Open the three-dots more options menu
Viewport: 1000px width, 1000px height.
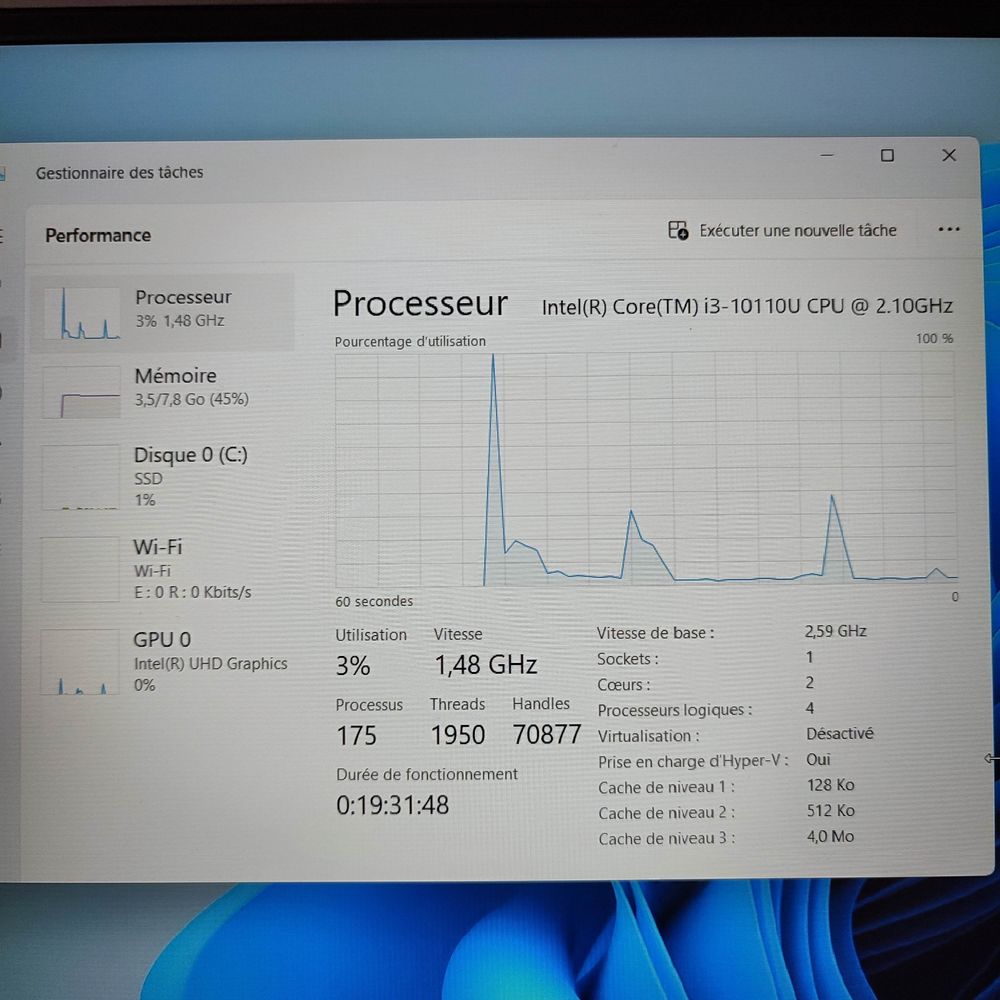click(948, 230)
